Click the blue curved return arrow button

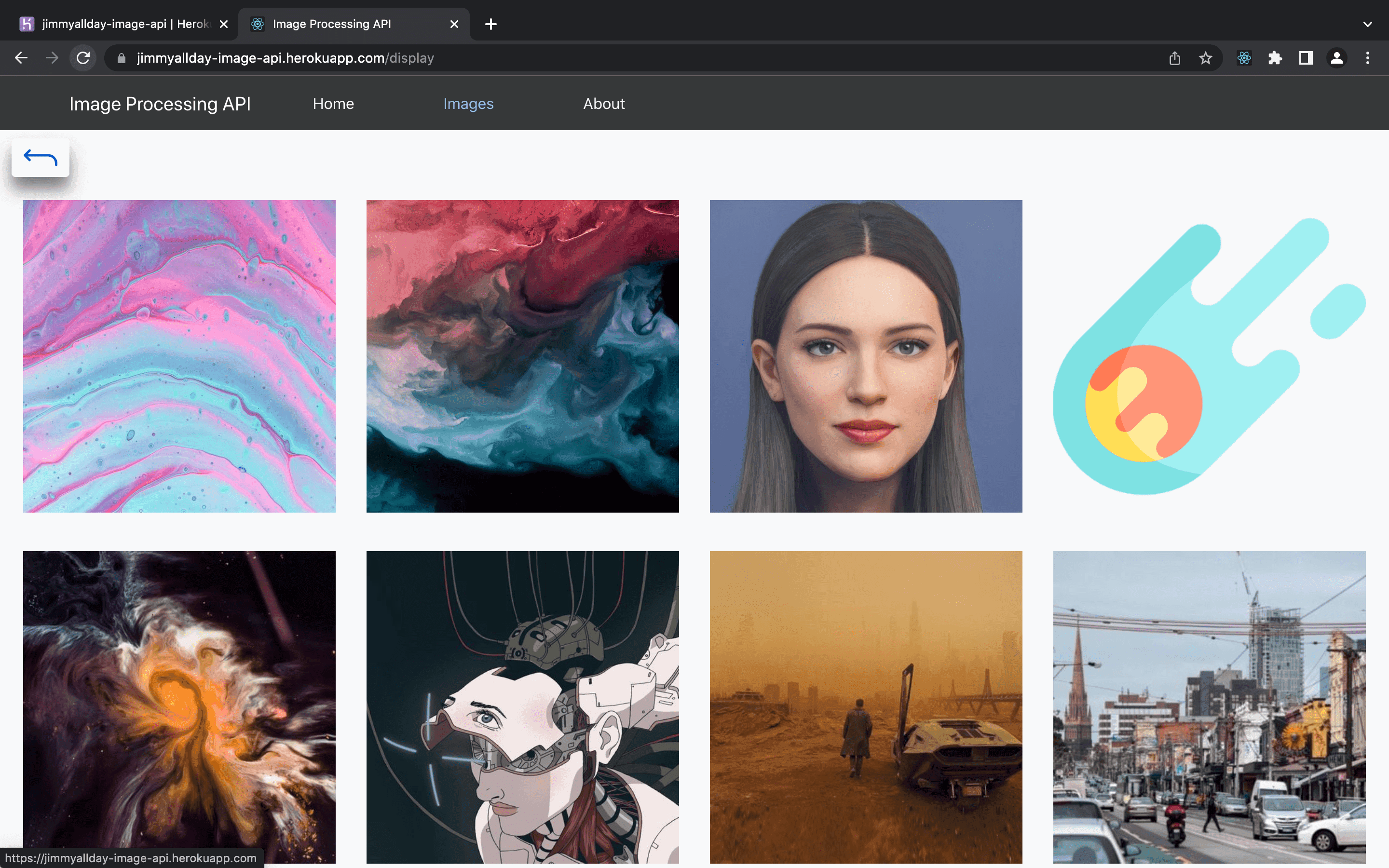(x=40, y=157)
